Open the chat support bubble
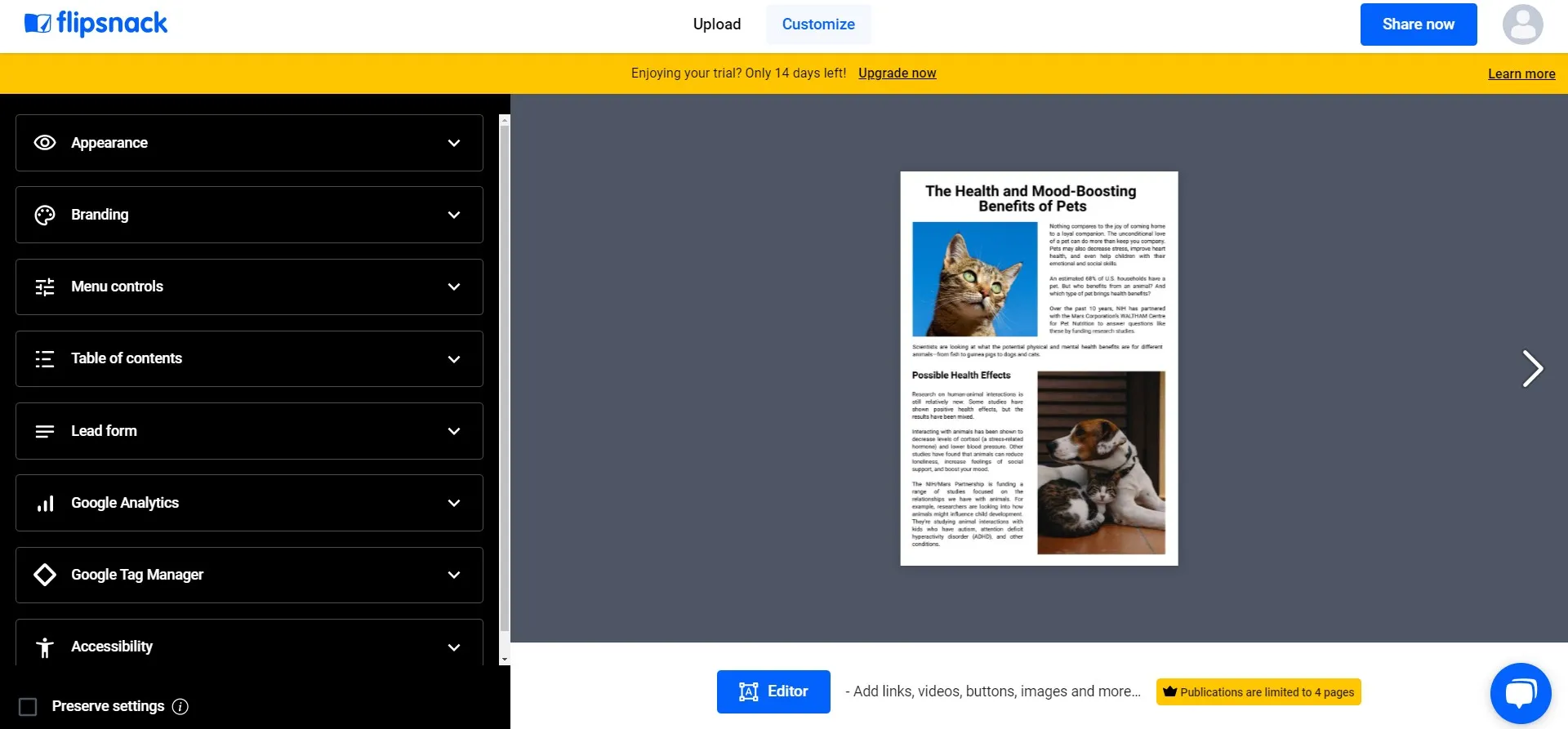This screenshot has width=1568, height=729. [x=1521, y=694]
